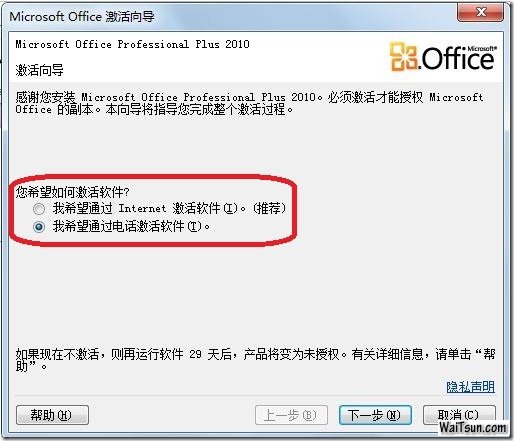Click the 您希望如何激活软件? question label
Screen dimensions: 514x441
(72, 192)
